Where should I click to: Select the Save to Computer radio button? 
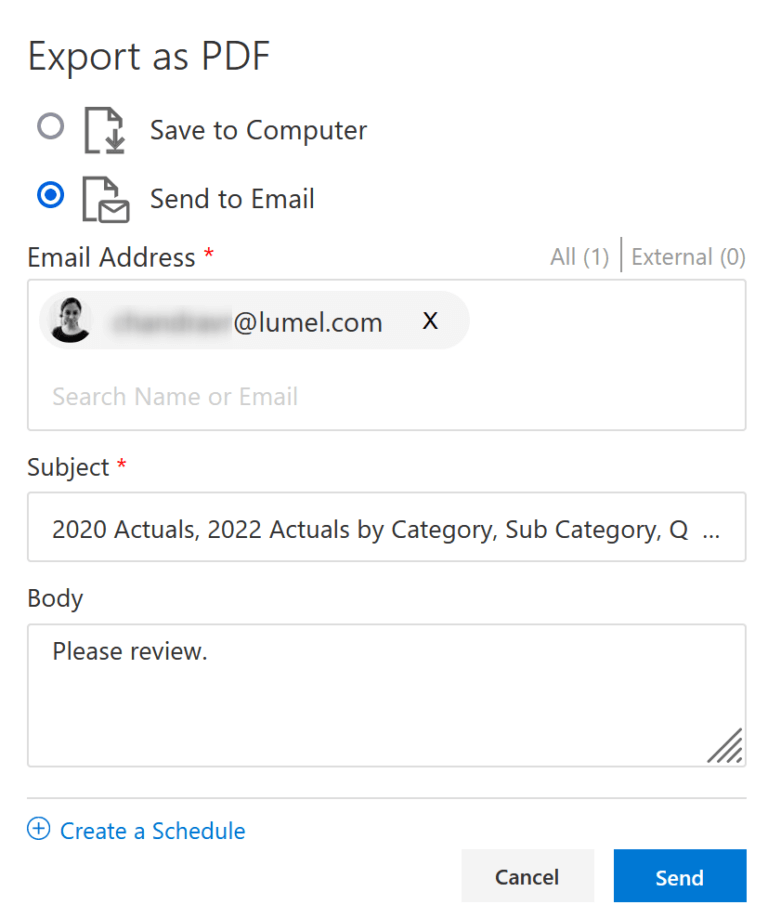pos(50,127)
